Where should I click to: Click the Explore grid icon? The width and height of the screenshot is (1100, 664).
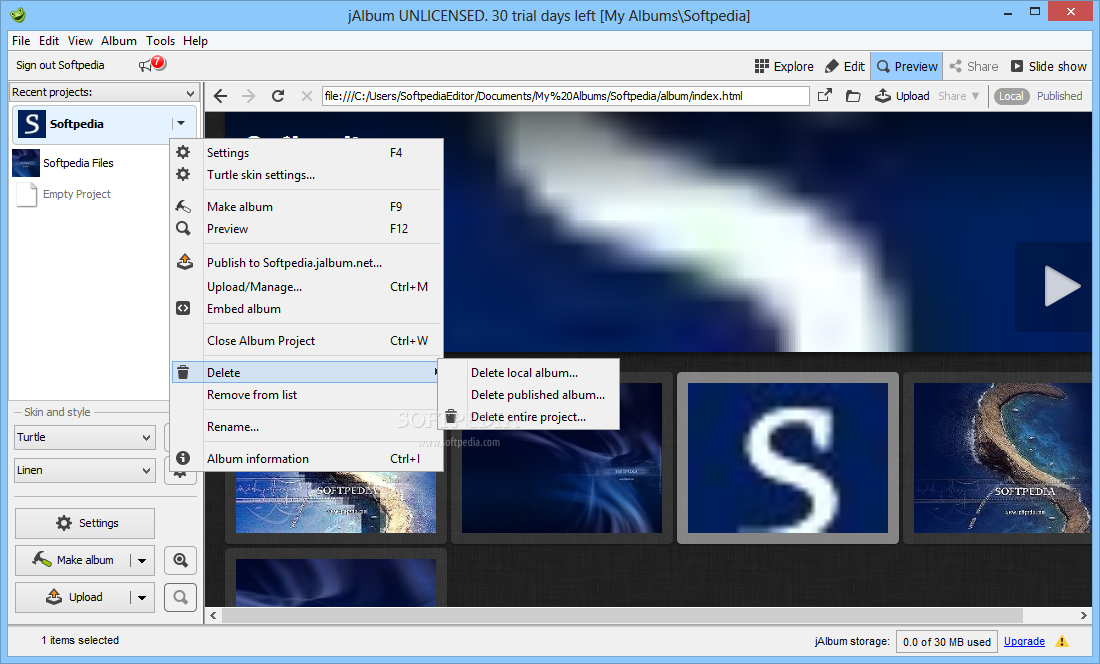(762, 66)
